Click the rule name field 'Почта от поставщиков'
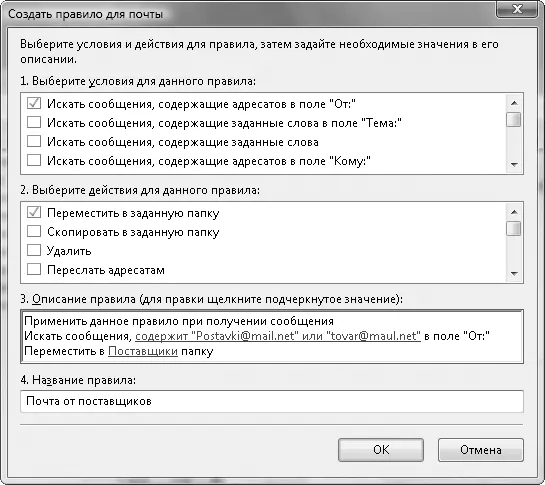The image size is (545, 485). (272, 402)
